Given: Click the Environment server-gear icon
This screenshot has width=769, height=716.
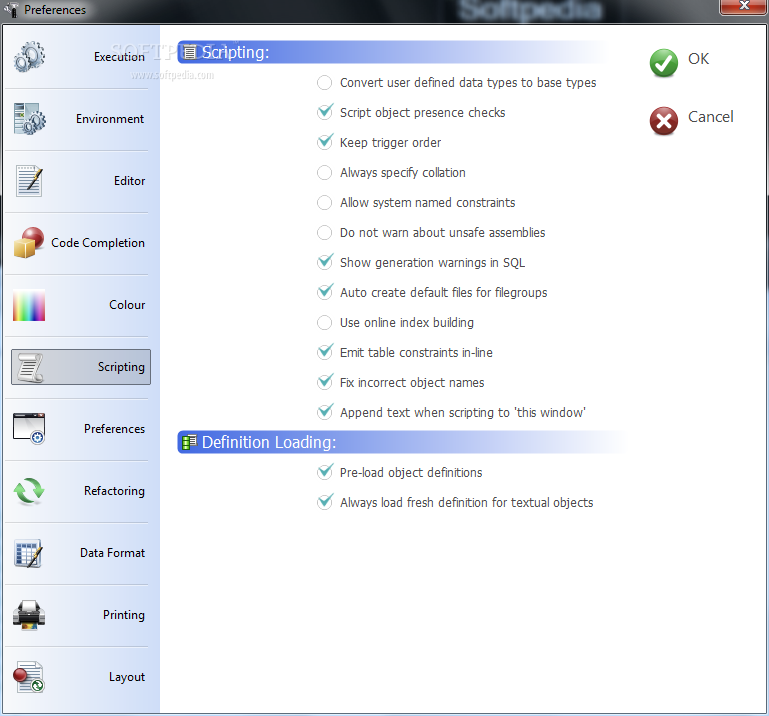Looking at the screenshot, I should click(x=29, y=119).
